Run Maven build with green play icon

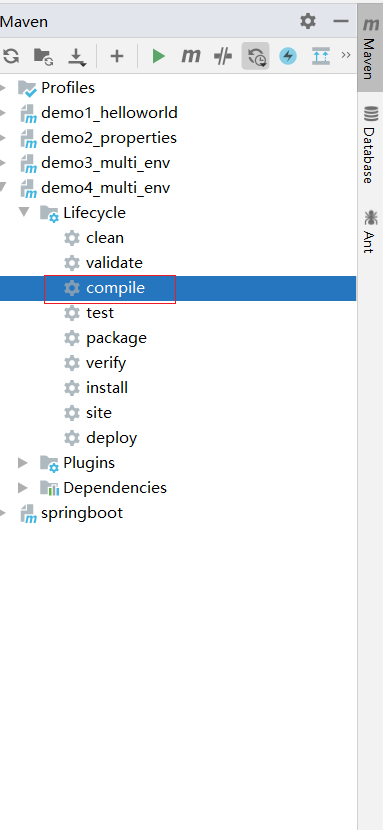tap(158, 56)
